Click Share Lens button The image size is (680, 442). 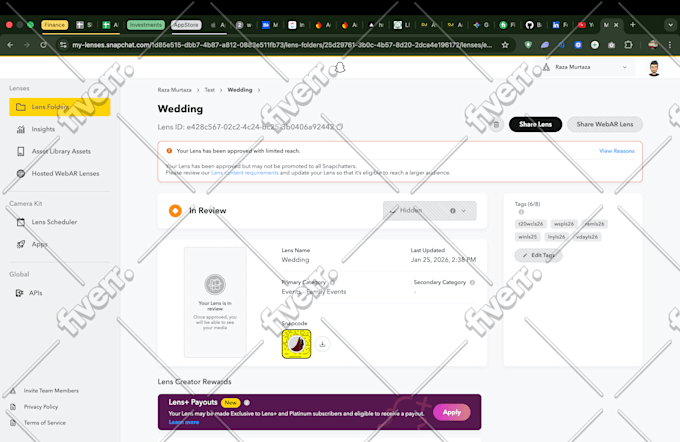point(535,124)
